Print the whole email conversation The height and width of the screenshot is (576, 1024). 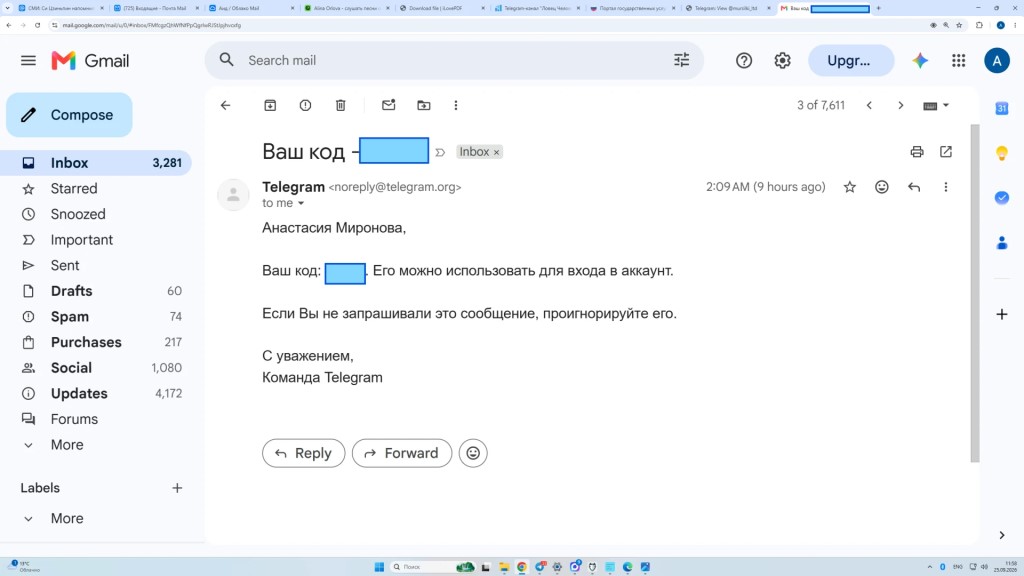pos(917,152)
